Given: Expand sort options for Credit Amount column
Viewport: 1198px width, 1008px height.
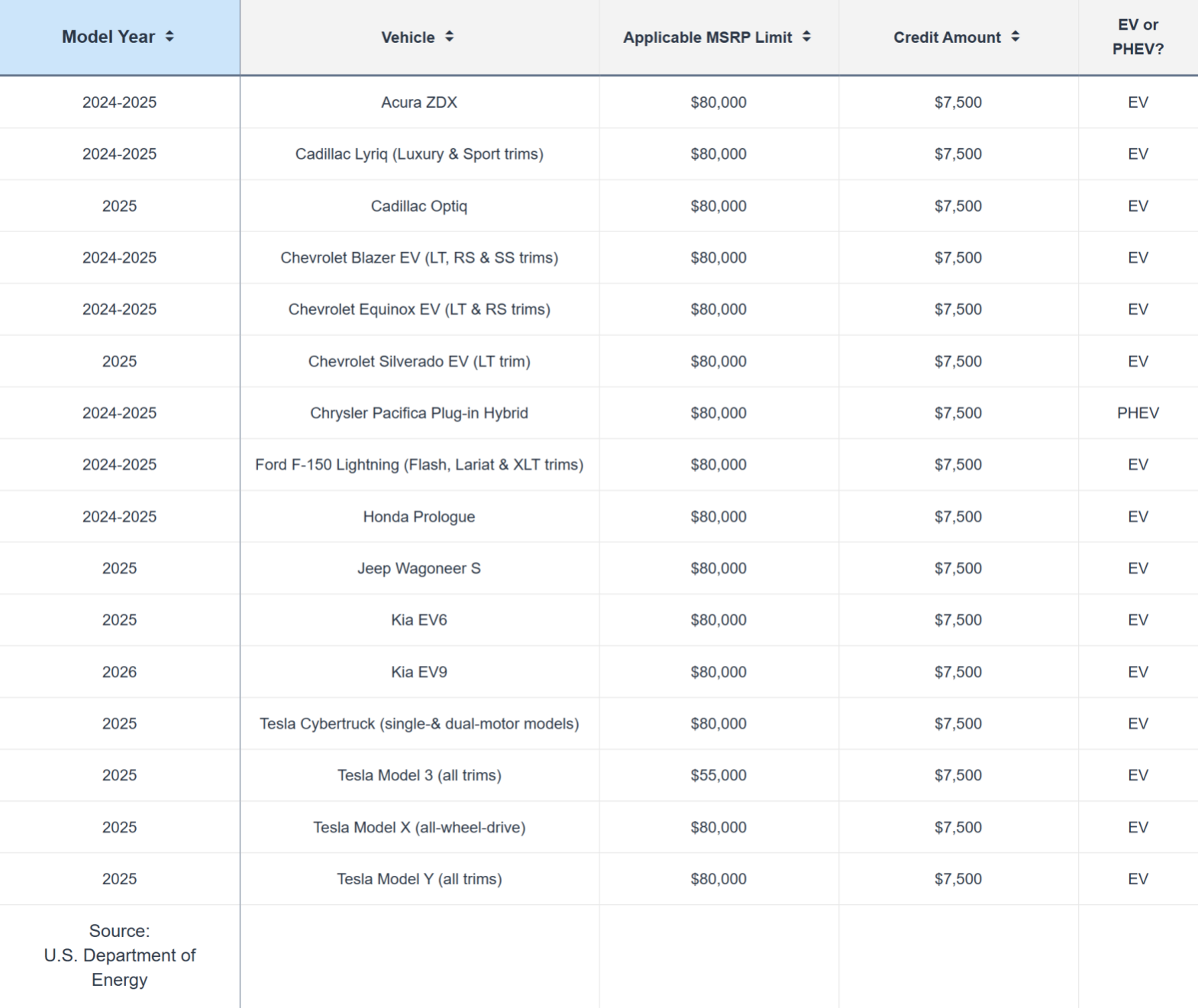Looking at the screenshot, I should (x=1016, y=36).
